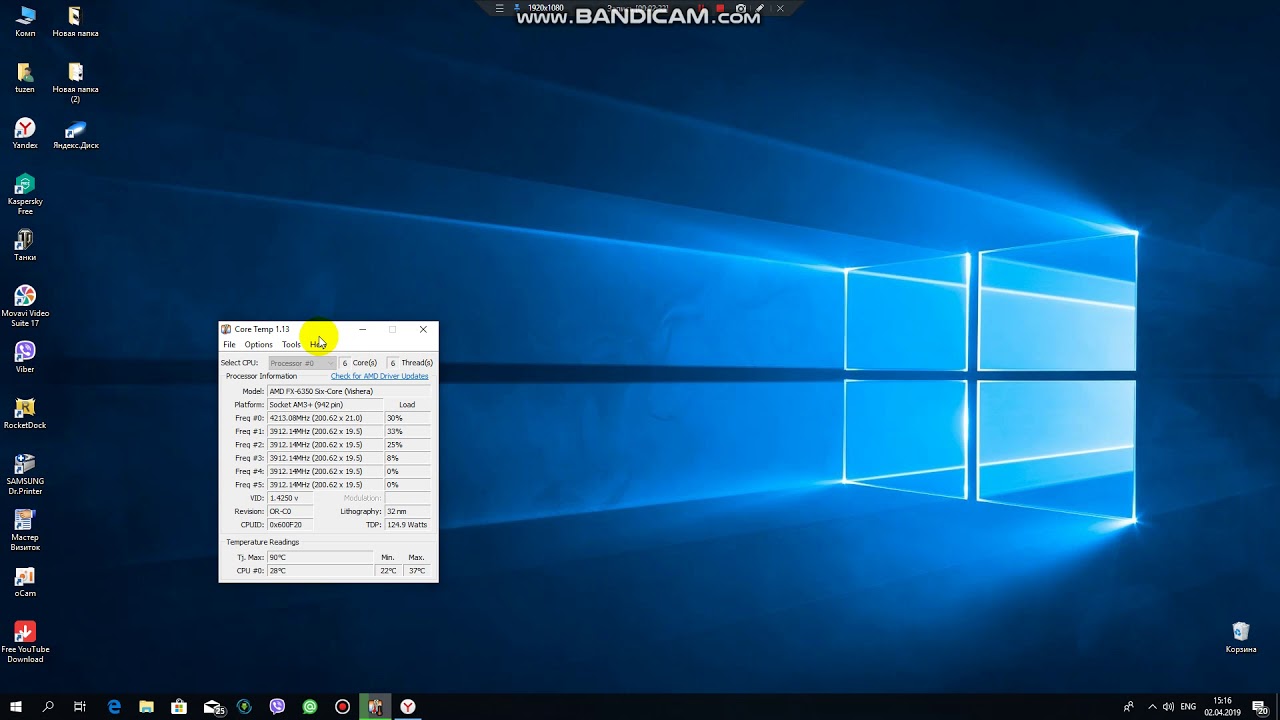Click the 33% load value for Freq #1
Viewport: 1280px width, 720px height.
pyautogui.click(x=407, y=431)
